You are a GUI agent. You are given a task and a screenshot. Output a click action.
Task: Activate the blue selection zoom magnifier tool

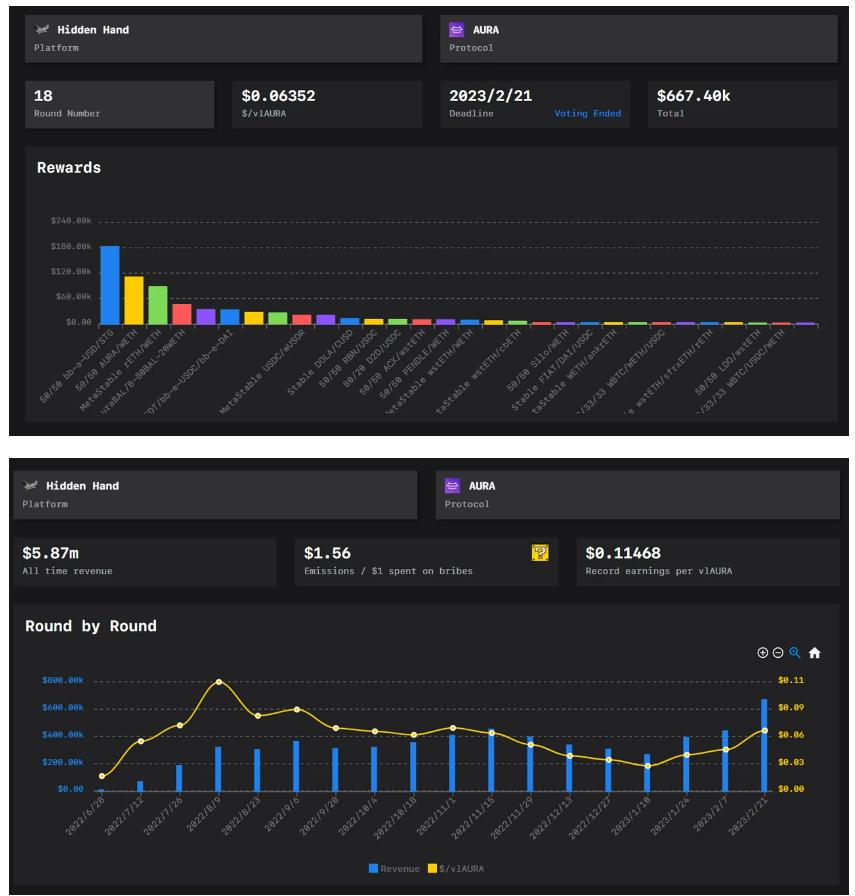(x=795, y=653)
